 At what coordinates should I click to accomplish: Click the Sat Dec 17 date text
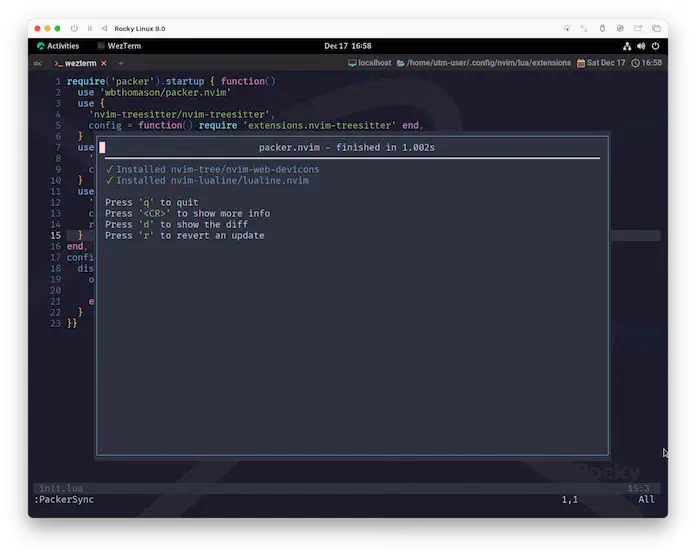click(606, 63)
